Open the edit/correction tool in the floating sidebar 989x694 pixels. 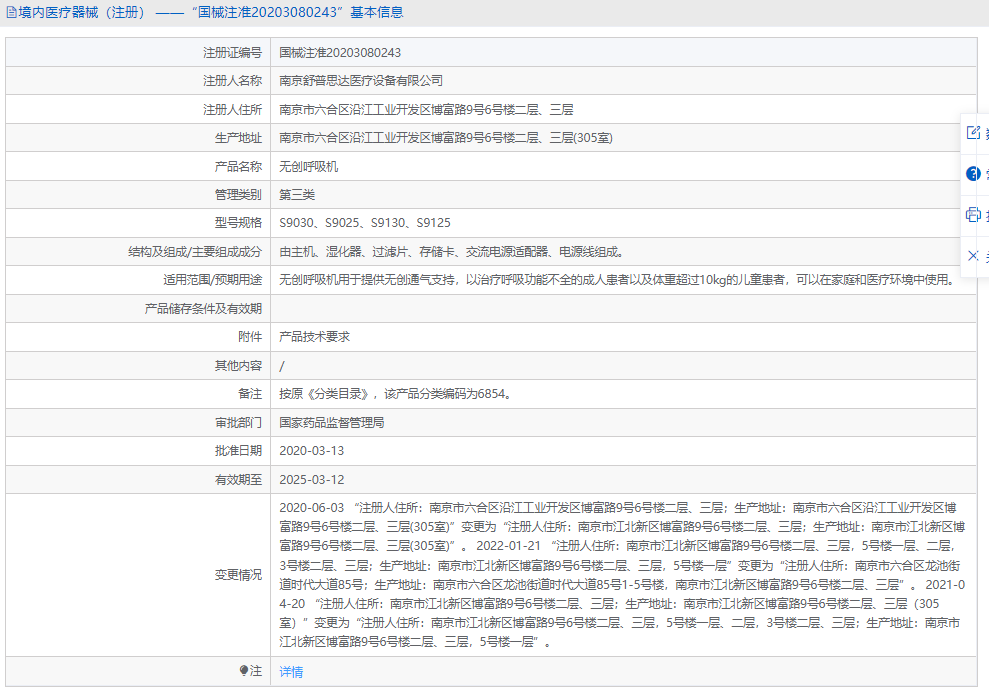pos(973,131)
